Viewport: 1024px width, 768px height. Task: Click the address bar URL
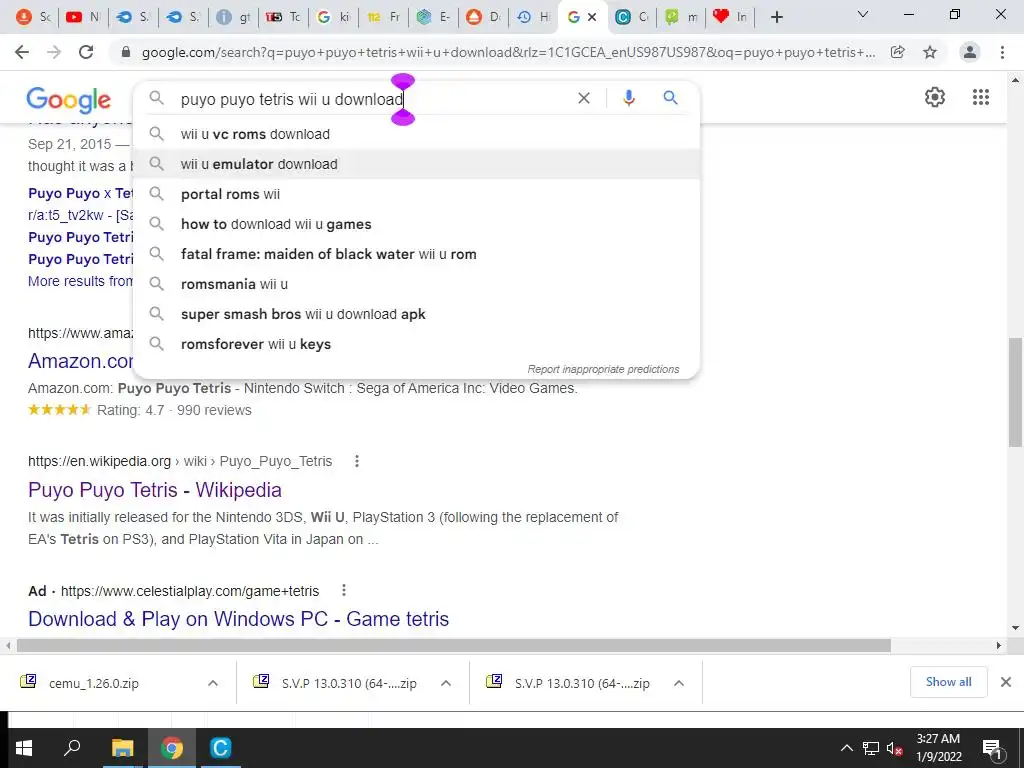pos(508,52)
